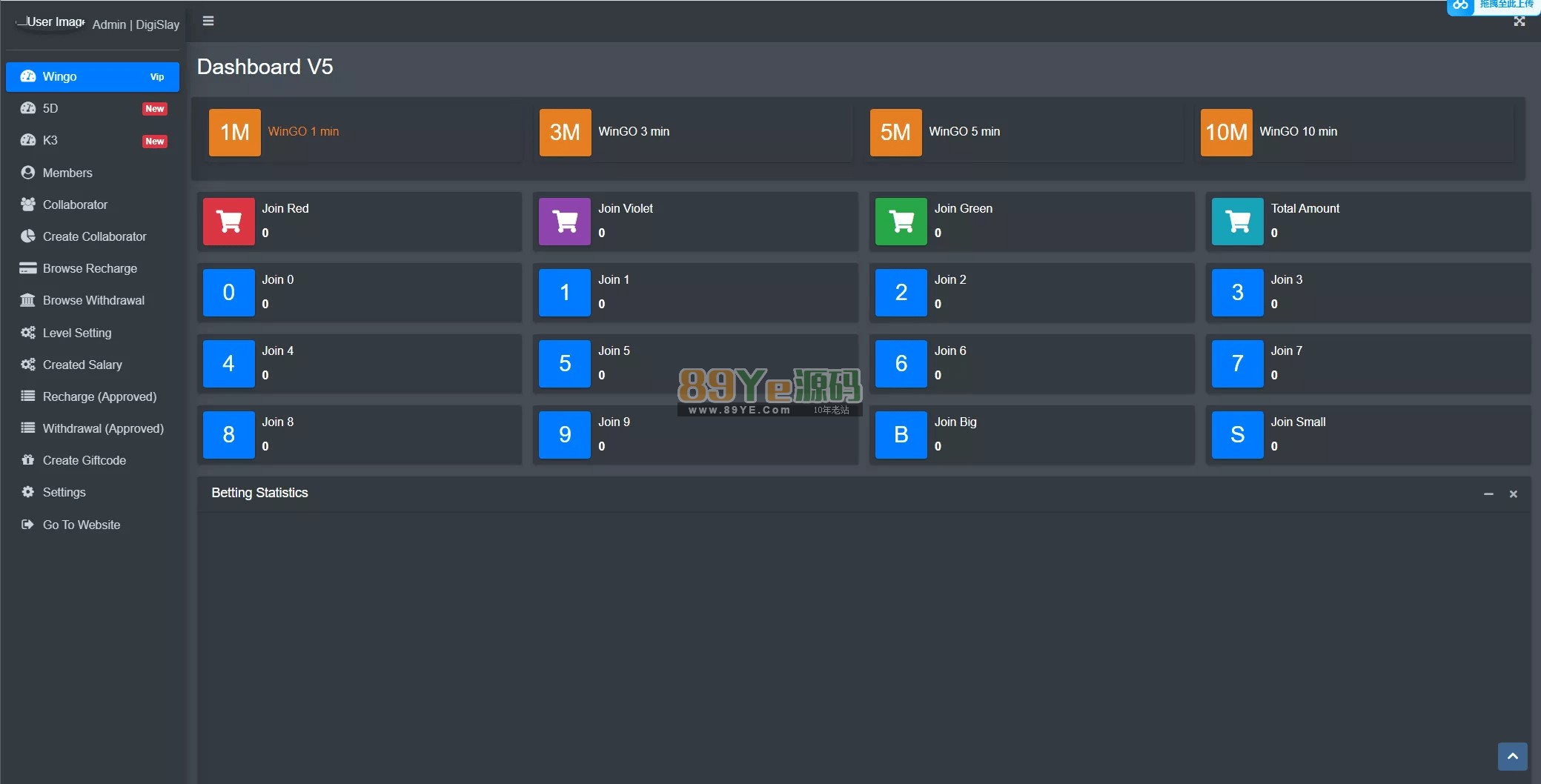Viewport: 1541px width, 784px height.
Task: Open Create Giftcode in sidebar
Action: pyautogui.click(x=84, y=460)
